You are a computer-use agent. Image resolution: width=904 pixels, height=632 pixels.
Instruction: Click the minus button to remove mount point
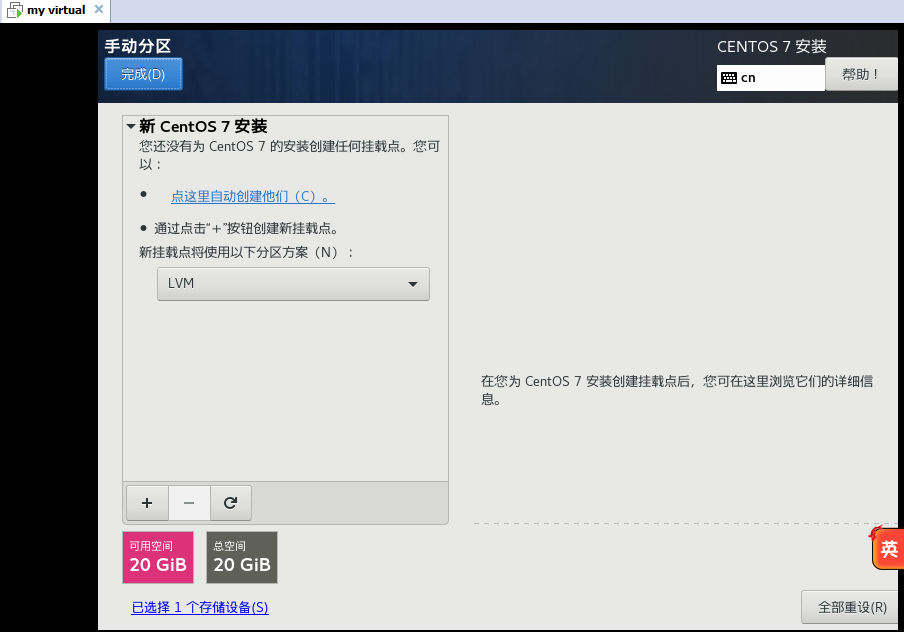point(189,503)
